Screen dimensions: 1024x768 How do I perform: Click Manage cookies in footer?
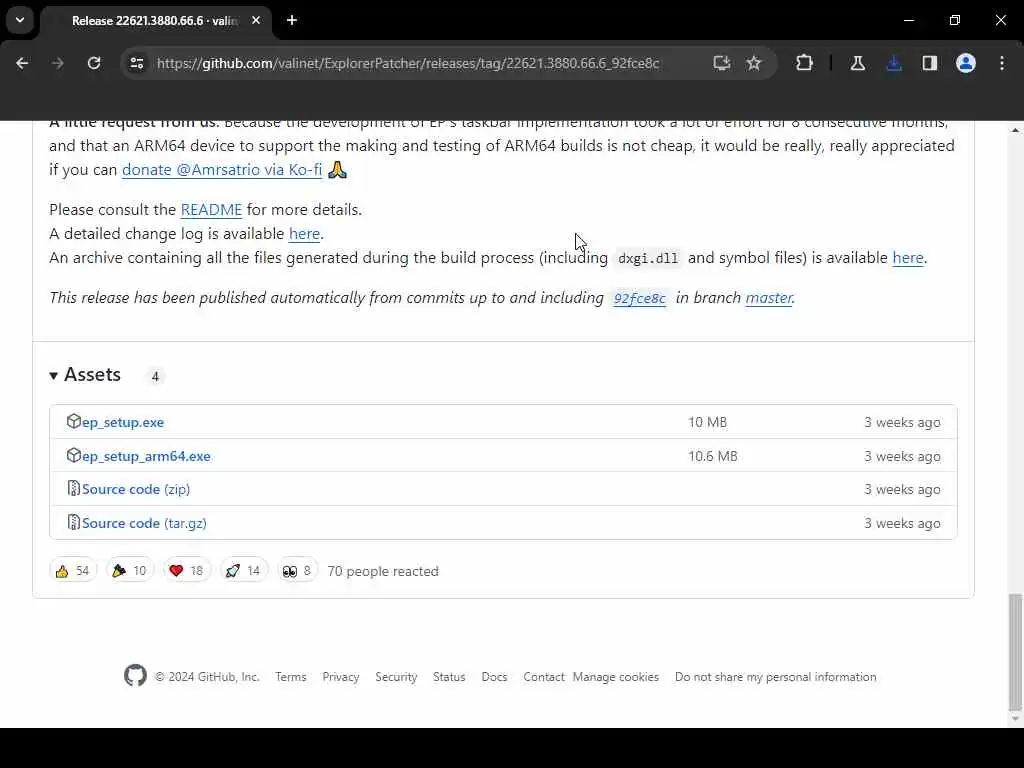(616, 677)
